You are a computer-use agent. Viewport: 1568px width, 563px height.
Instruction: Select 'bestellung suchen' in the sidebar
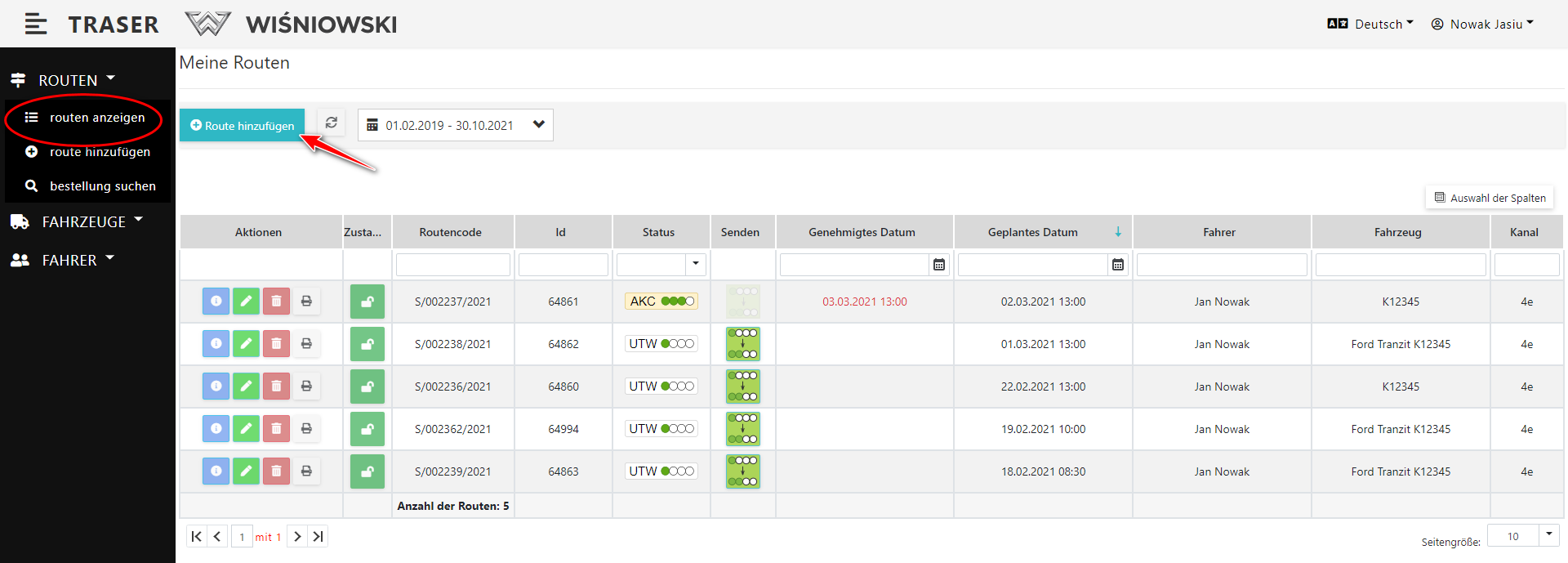coord(102,186)
